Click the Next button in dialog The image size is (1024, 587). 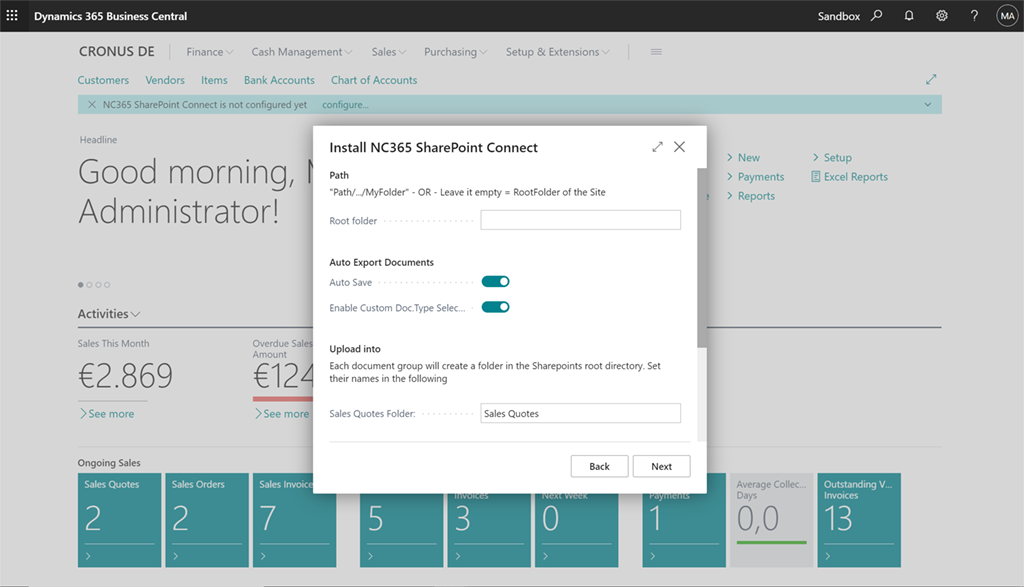(661, 466)
